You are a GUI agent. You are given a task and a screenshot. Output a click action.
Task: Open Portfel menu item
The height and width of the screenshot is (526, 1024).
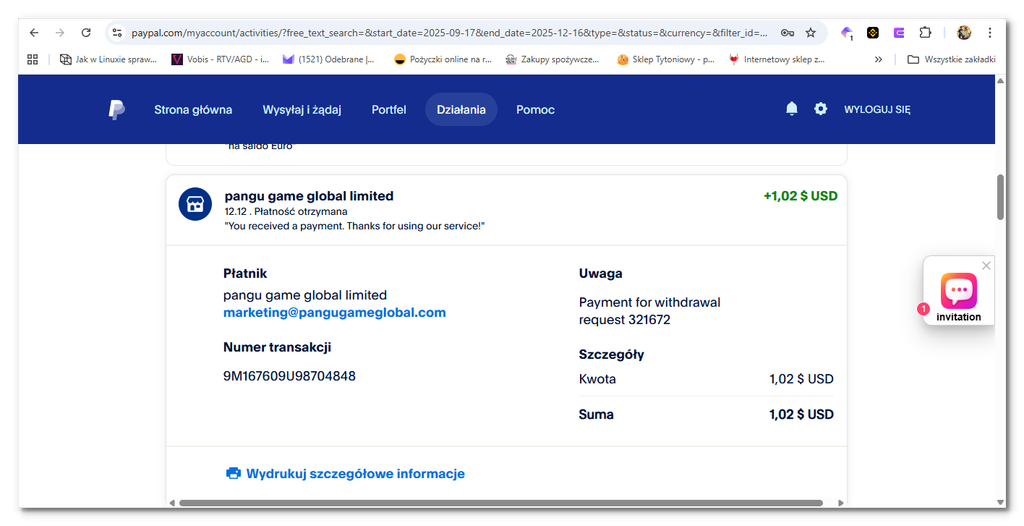tap(389, 110)
